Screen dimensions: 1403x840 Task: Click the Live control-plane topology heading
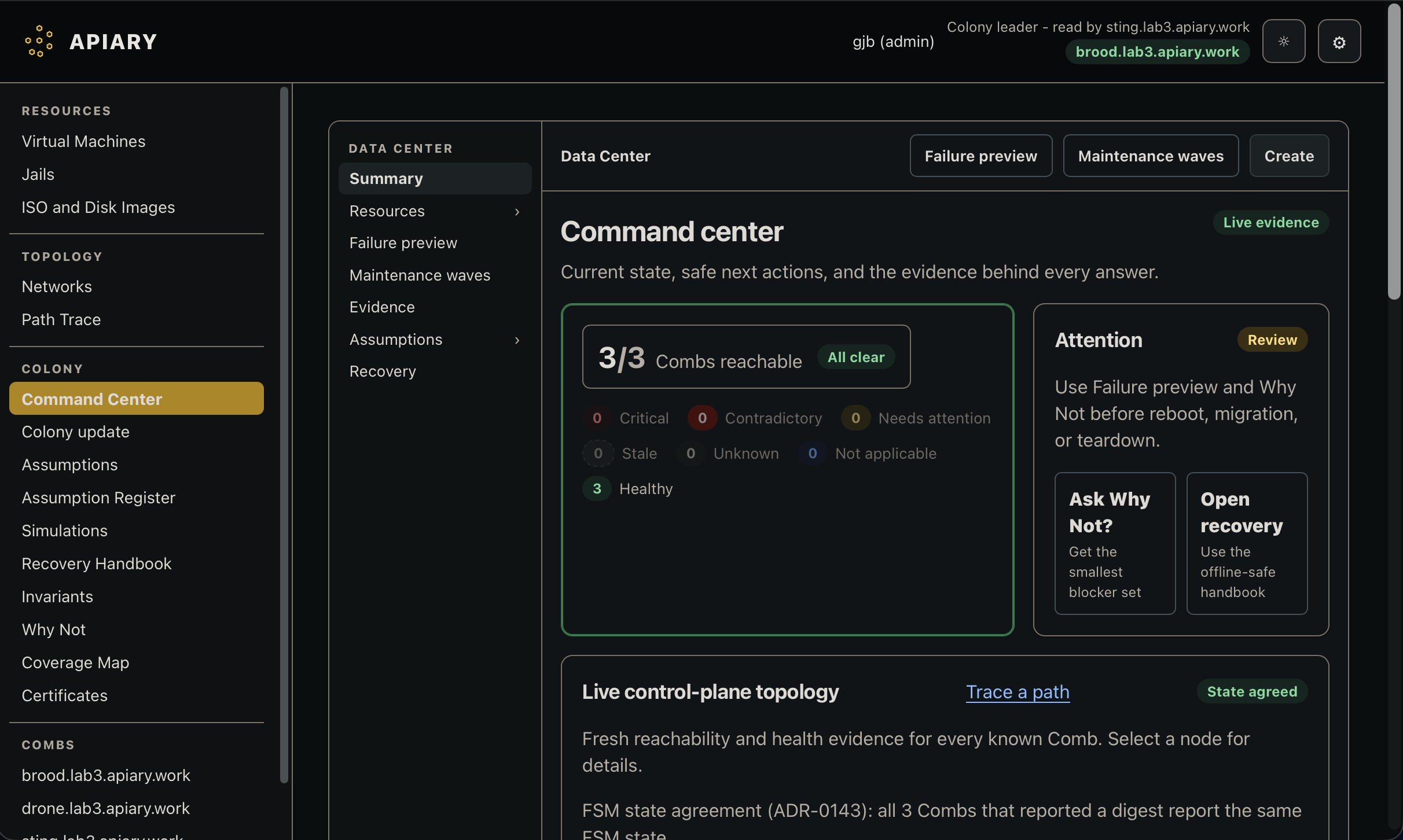710,692
